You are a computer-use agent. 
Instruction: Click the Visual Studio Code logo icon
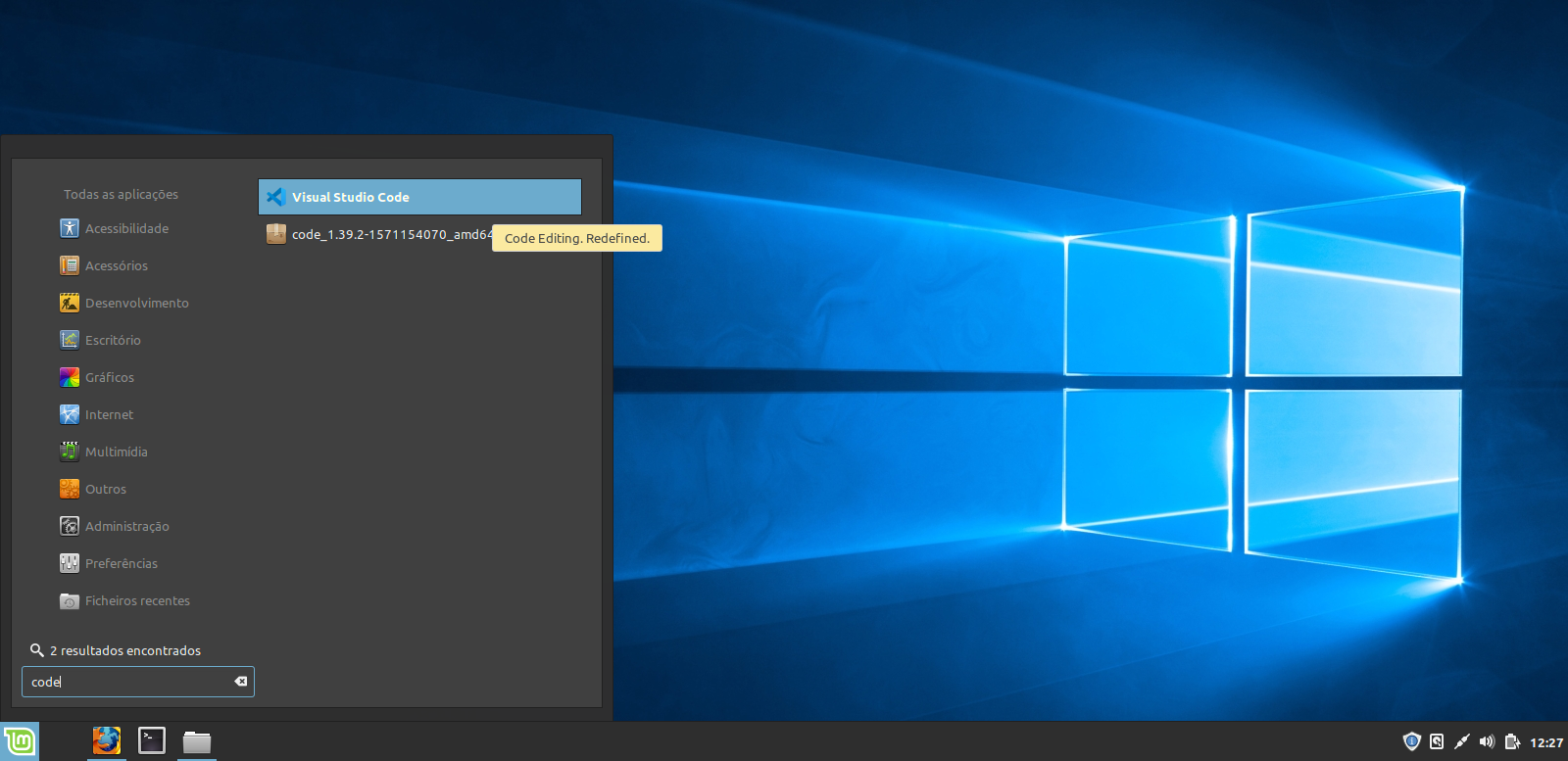[x=275, y=197]
